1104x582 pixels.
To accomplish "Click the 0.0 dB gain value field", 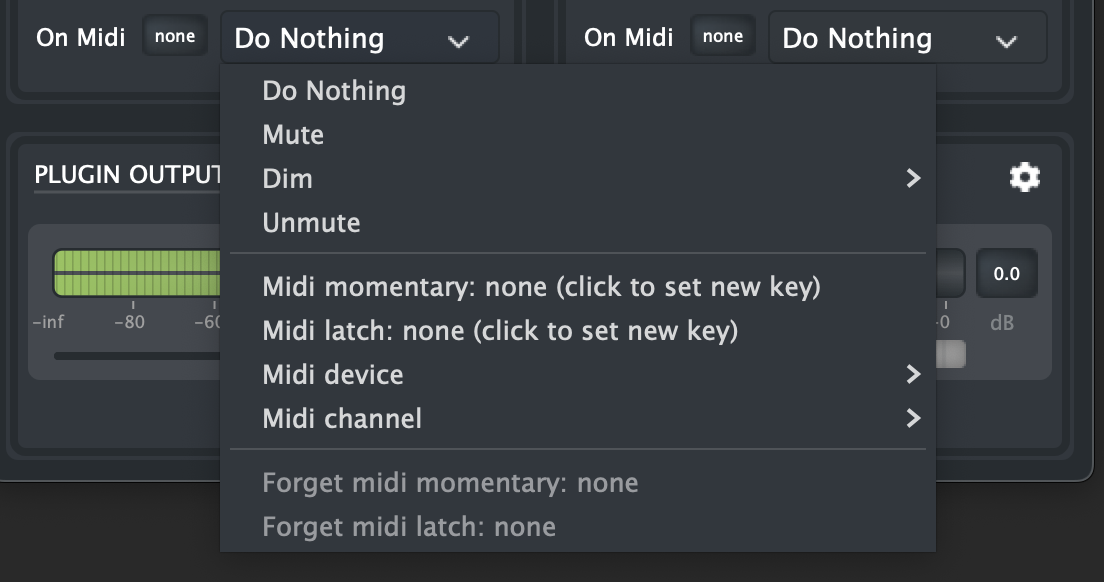I will (1006, 273).
